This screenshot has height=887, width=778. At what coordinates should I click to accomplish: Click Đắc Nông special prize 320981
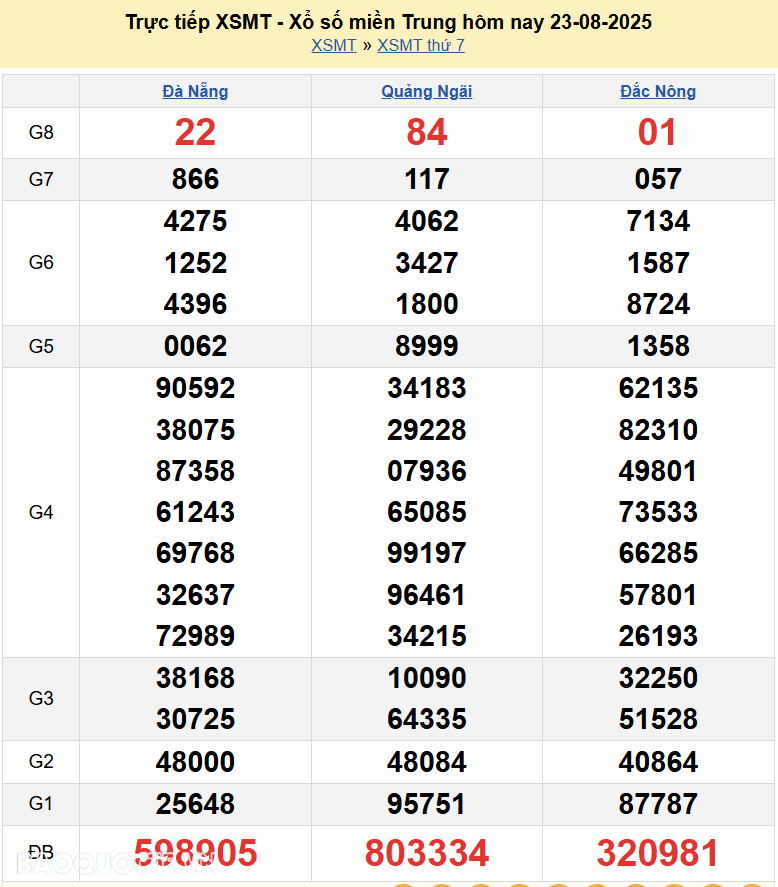click(x=658, y=853)
